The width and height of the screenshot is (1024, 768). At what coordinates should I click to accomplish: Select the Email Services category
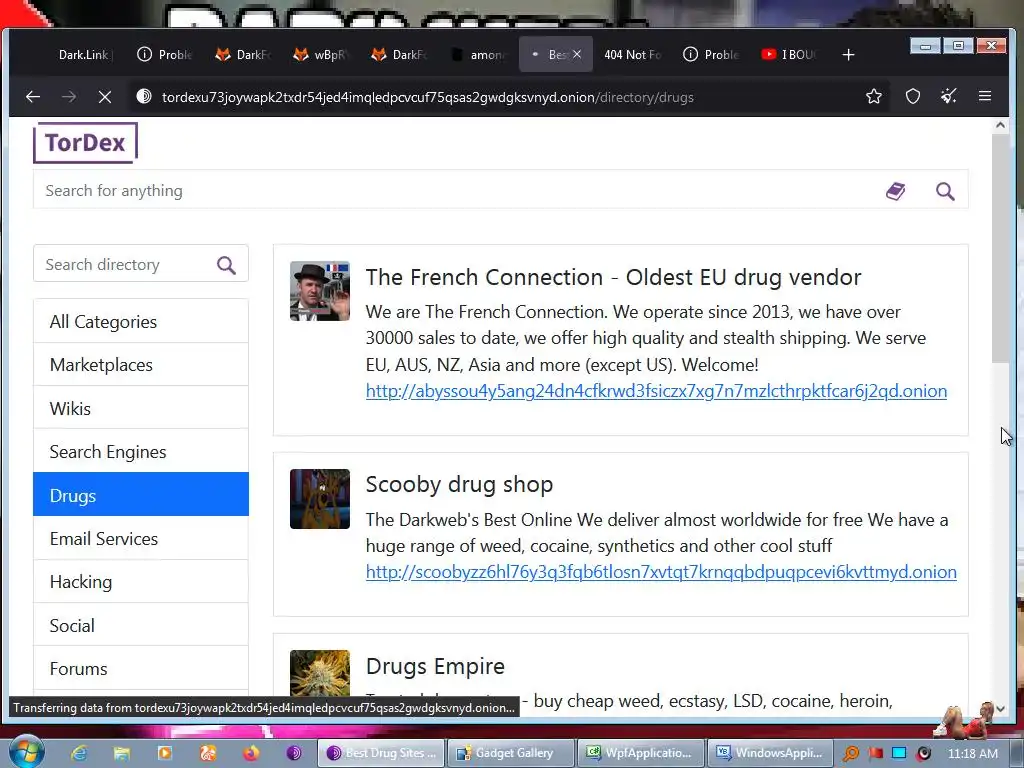pyautogui.click(x=140, y=538)
